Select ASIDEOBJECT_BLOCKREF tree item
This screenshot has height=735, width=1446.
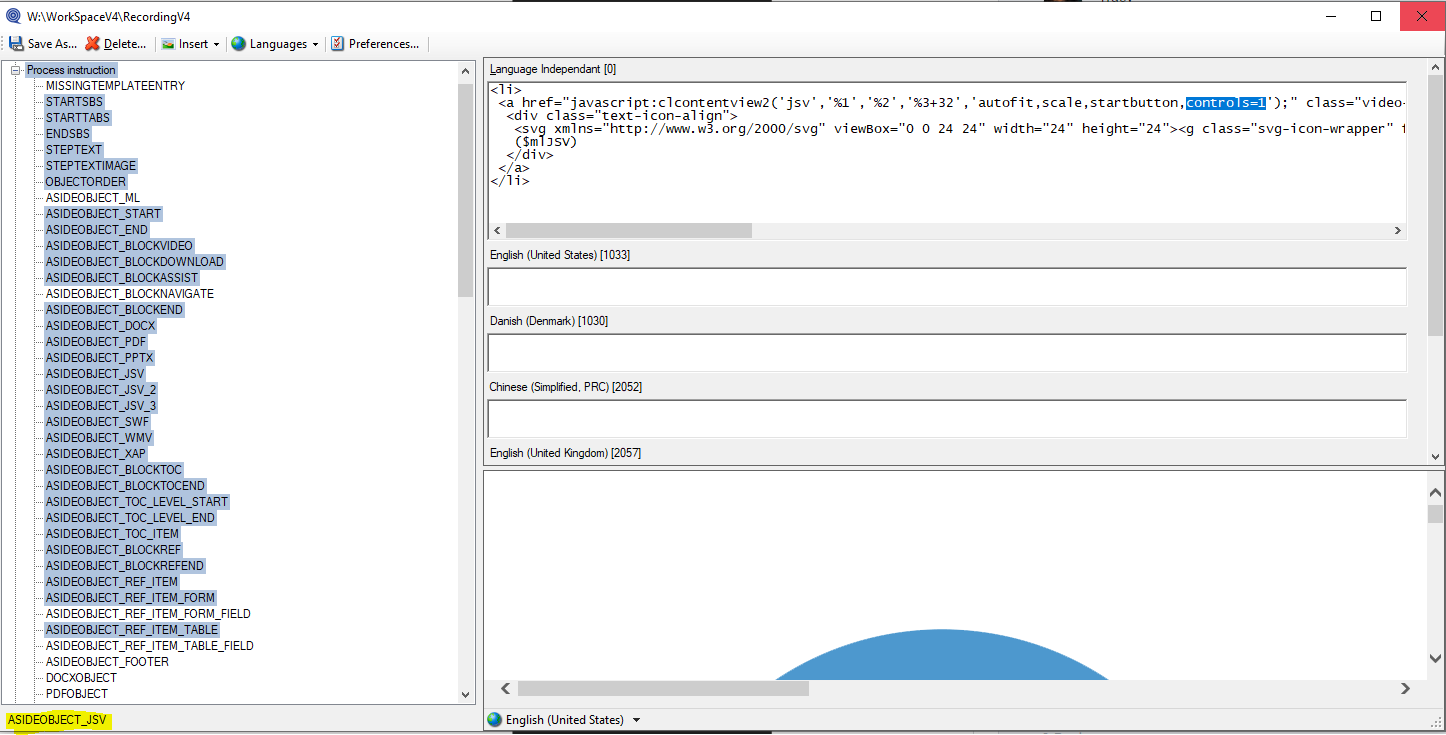tap(113, 550)
